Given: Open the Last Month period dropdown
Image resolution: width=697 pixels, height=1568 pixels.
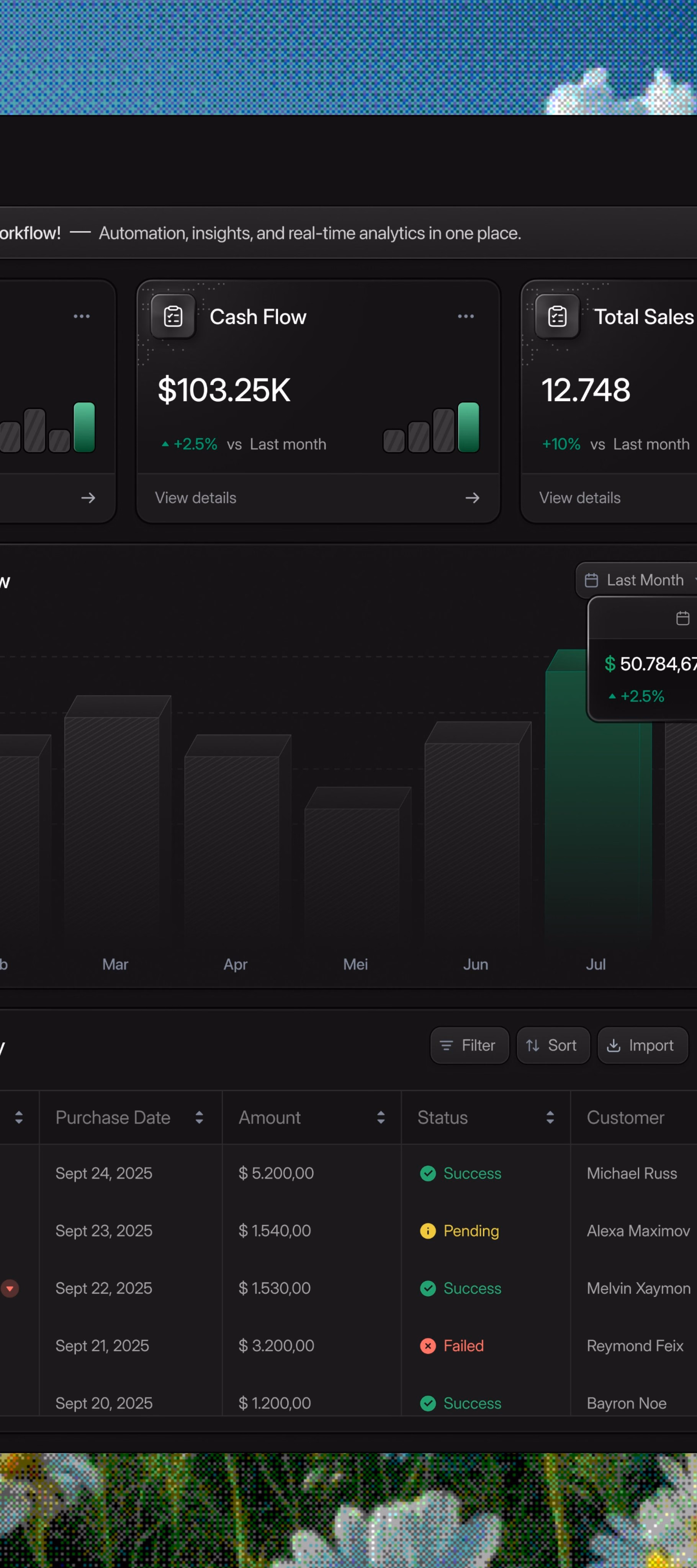Looking at the screenshot, I should tap(636, 580).
